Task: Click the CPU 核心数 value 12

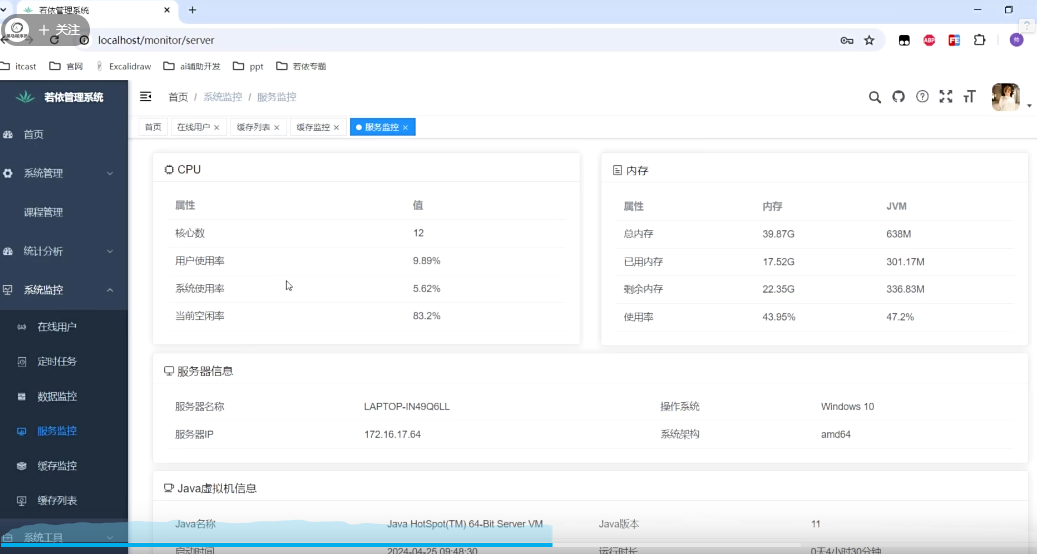Action: coord(418,233)
